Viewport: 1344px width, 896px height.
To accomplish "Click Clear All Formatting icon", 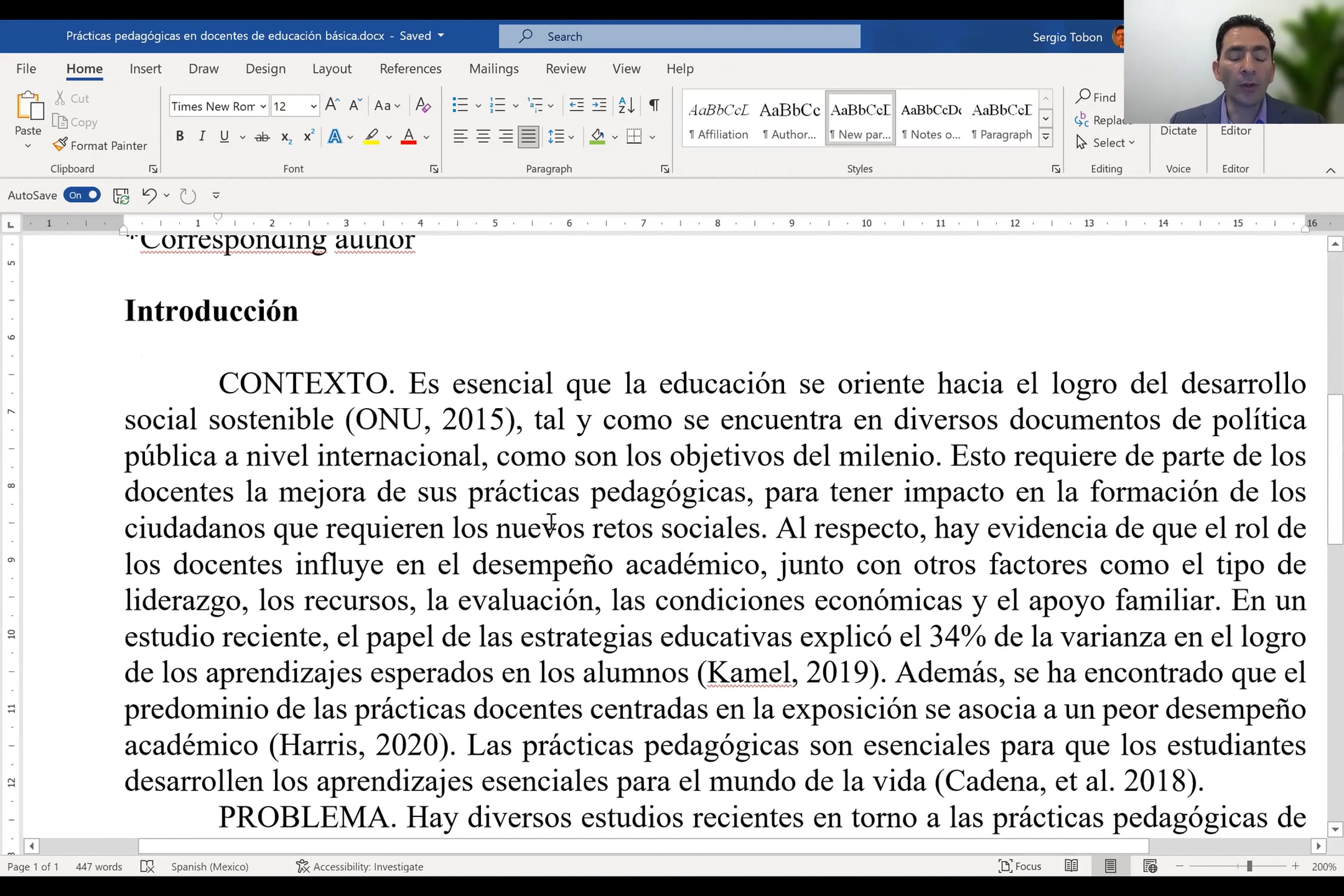I will 423,105.
